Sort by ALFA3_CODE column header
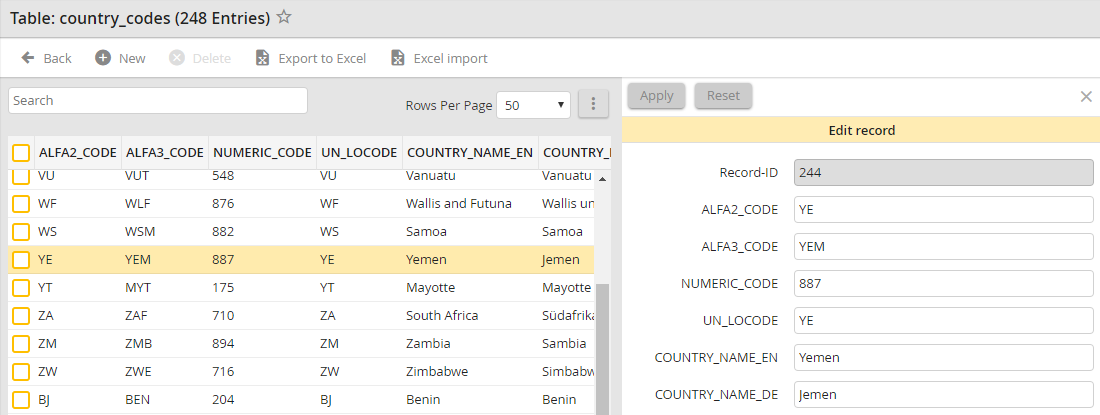 (x=165, y=153)
